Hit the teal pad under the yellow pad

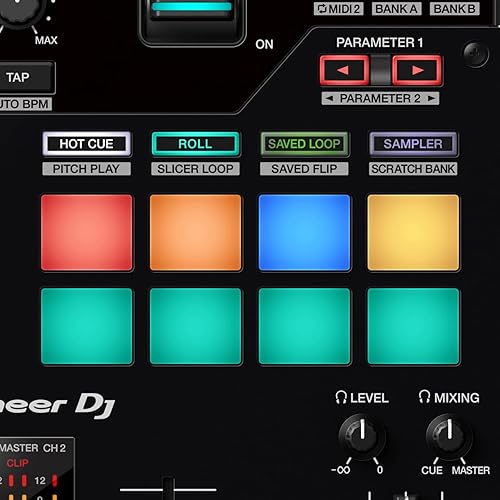click(413, 326)
